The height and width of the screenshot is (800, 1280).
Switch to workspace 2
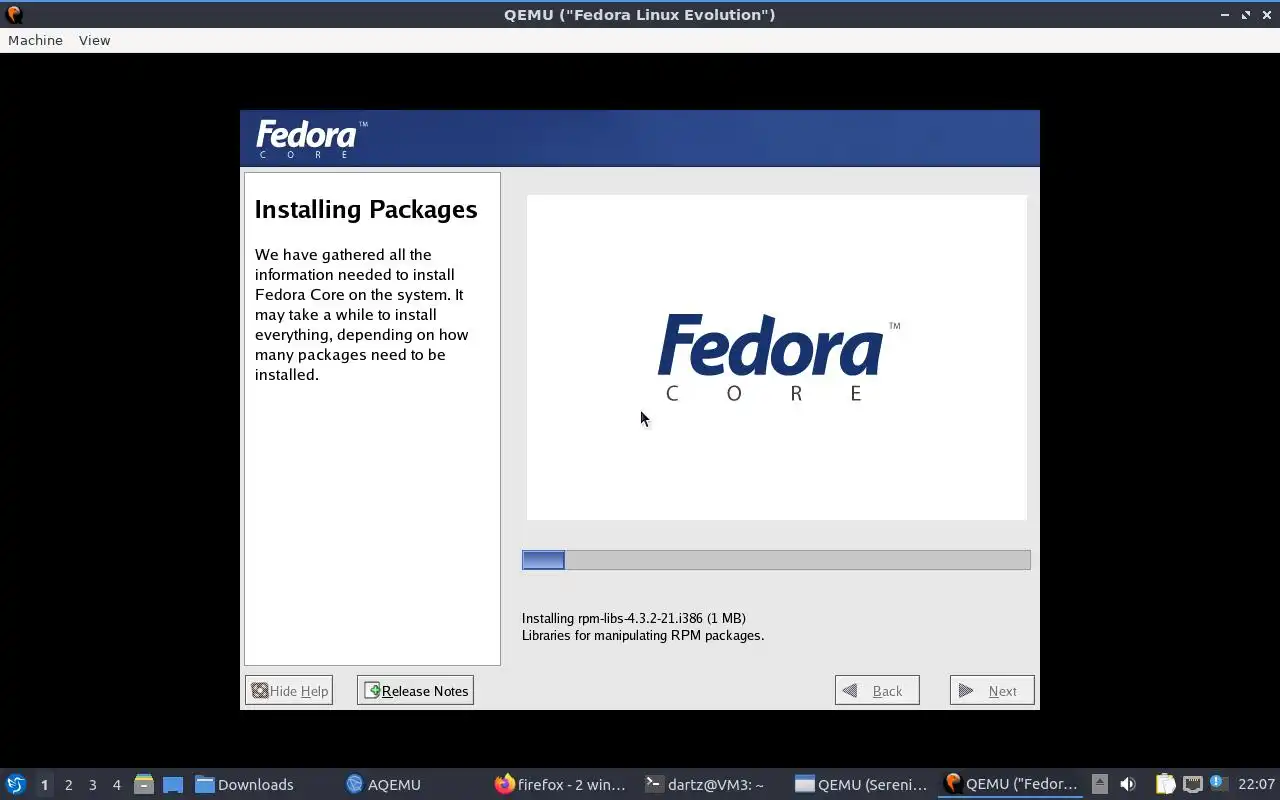coord(68,784)
